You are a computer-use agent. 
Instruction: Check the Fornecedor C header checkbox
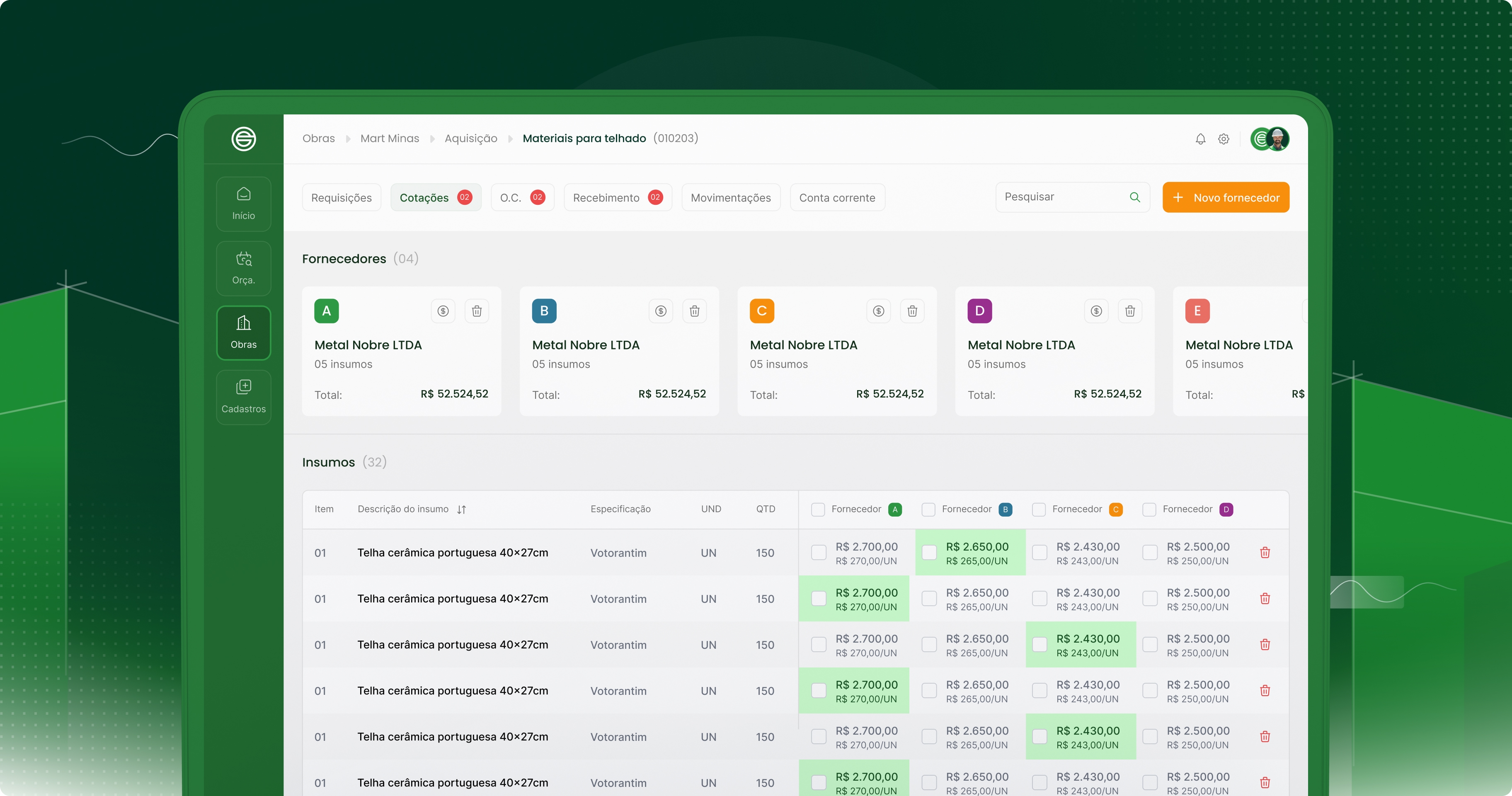click(x=1039, y=510)
